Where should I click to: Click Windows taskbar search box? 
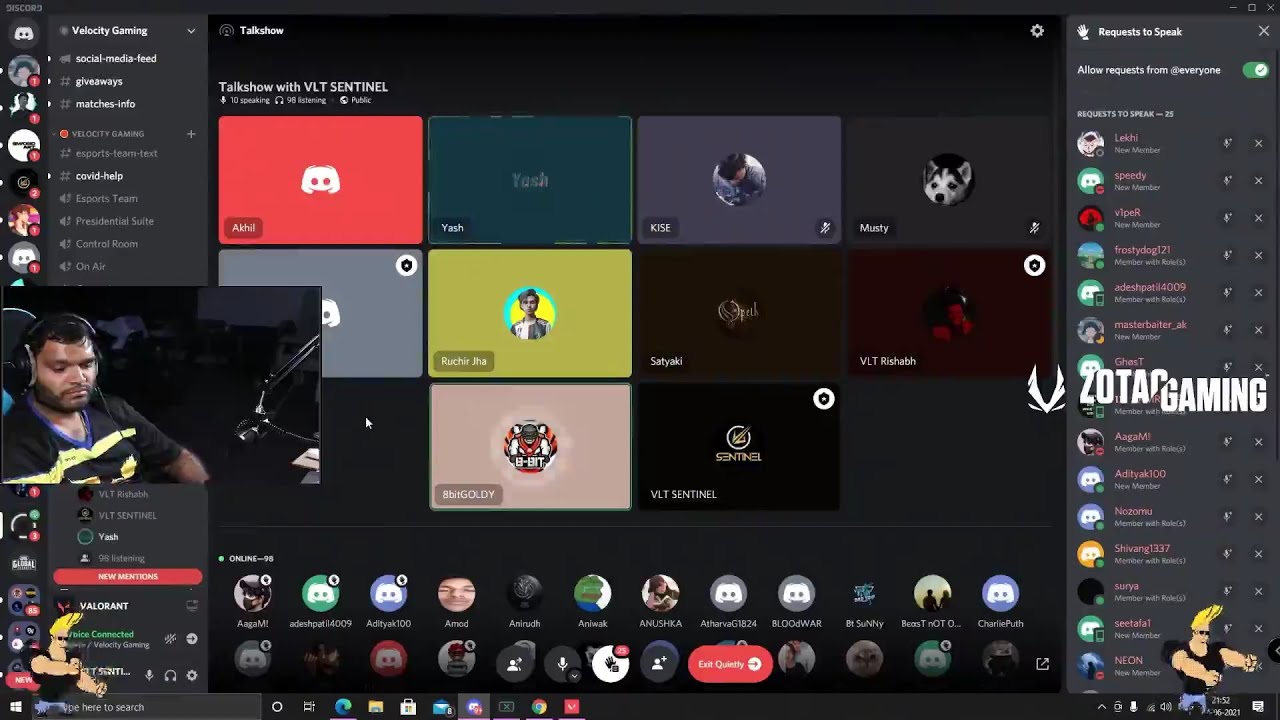(146, 707)
